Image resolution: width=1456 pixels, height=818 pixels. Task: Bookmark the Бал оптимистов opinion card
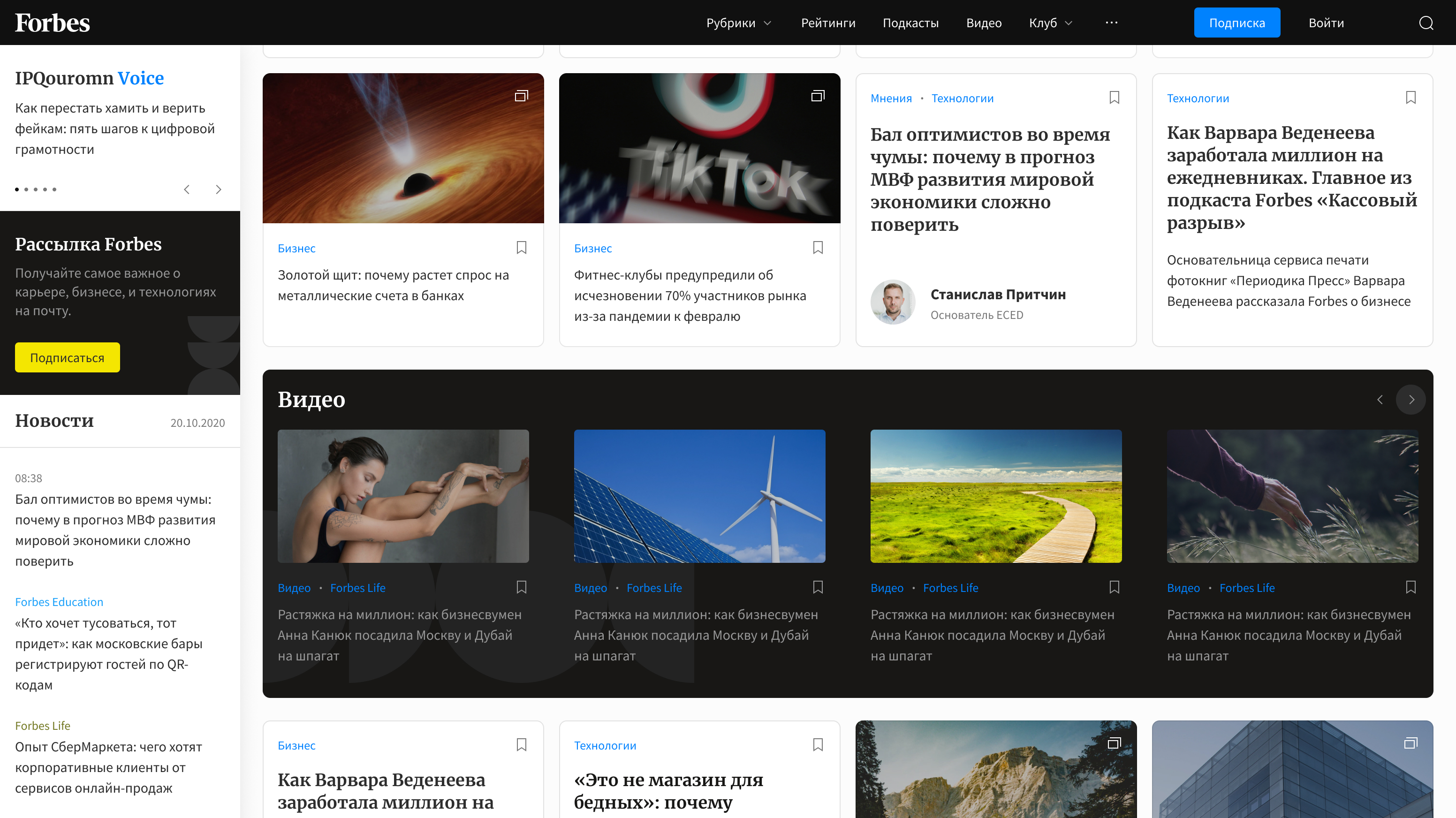coord(1114,98)
